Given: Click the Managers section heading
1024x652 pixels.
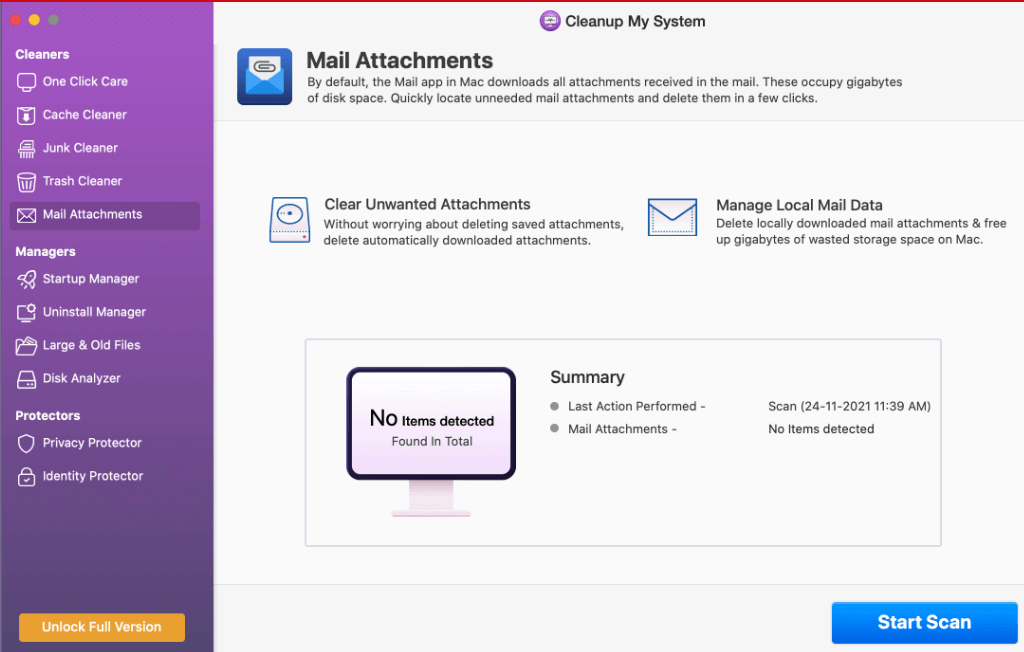Looking at the screenshot, I should [46, 252].
